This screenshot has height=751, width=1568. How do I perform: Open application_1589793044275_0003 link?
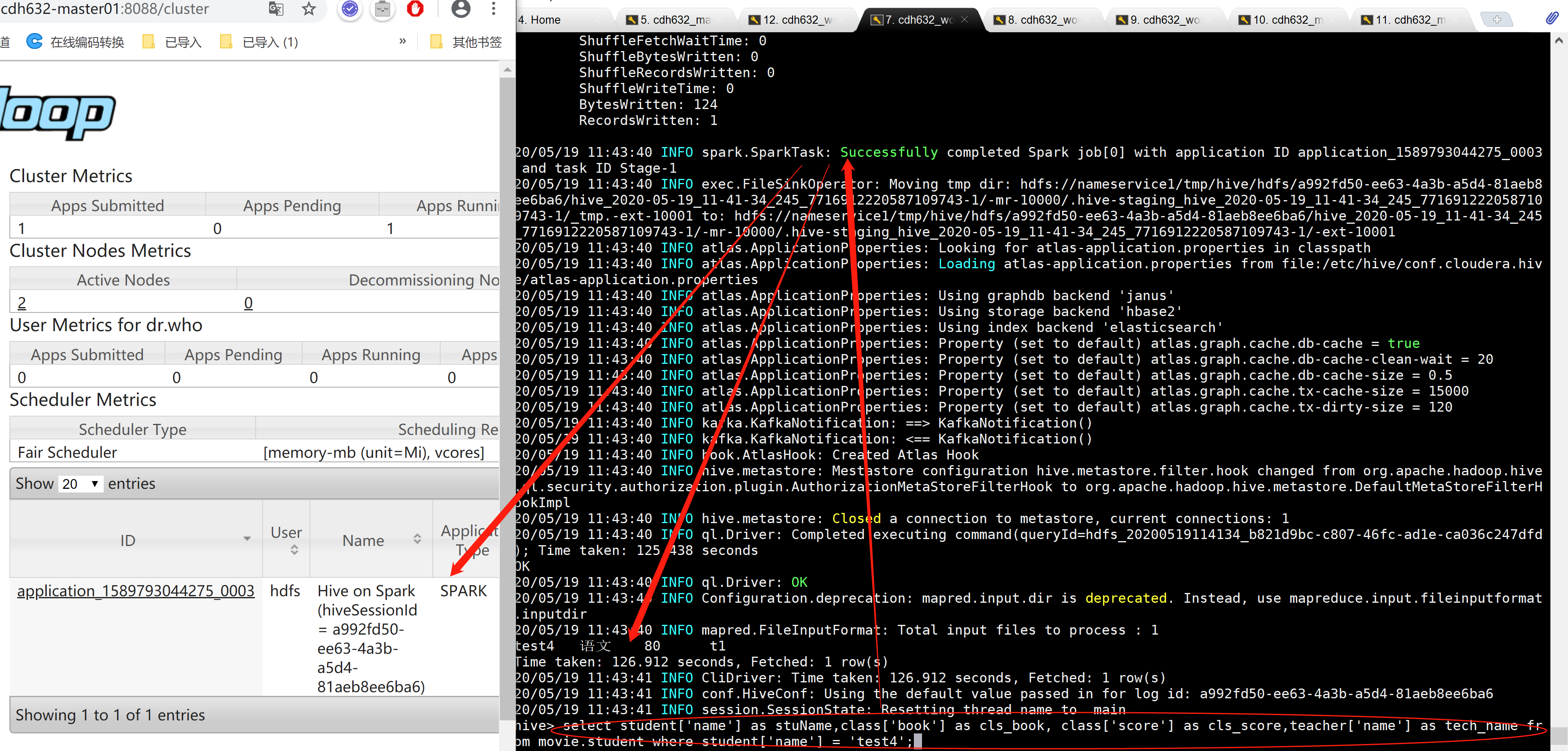(135, 591)
